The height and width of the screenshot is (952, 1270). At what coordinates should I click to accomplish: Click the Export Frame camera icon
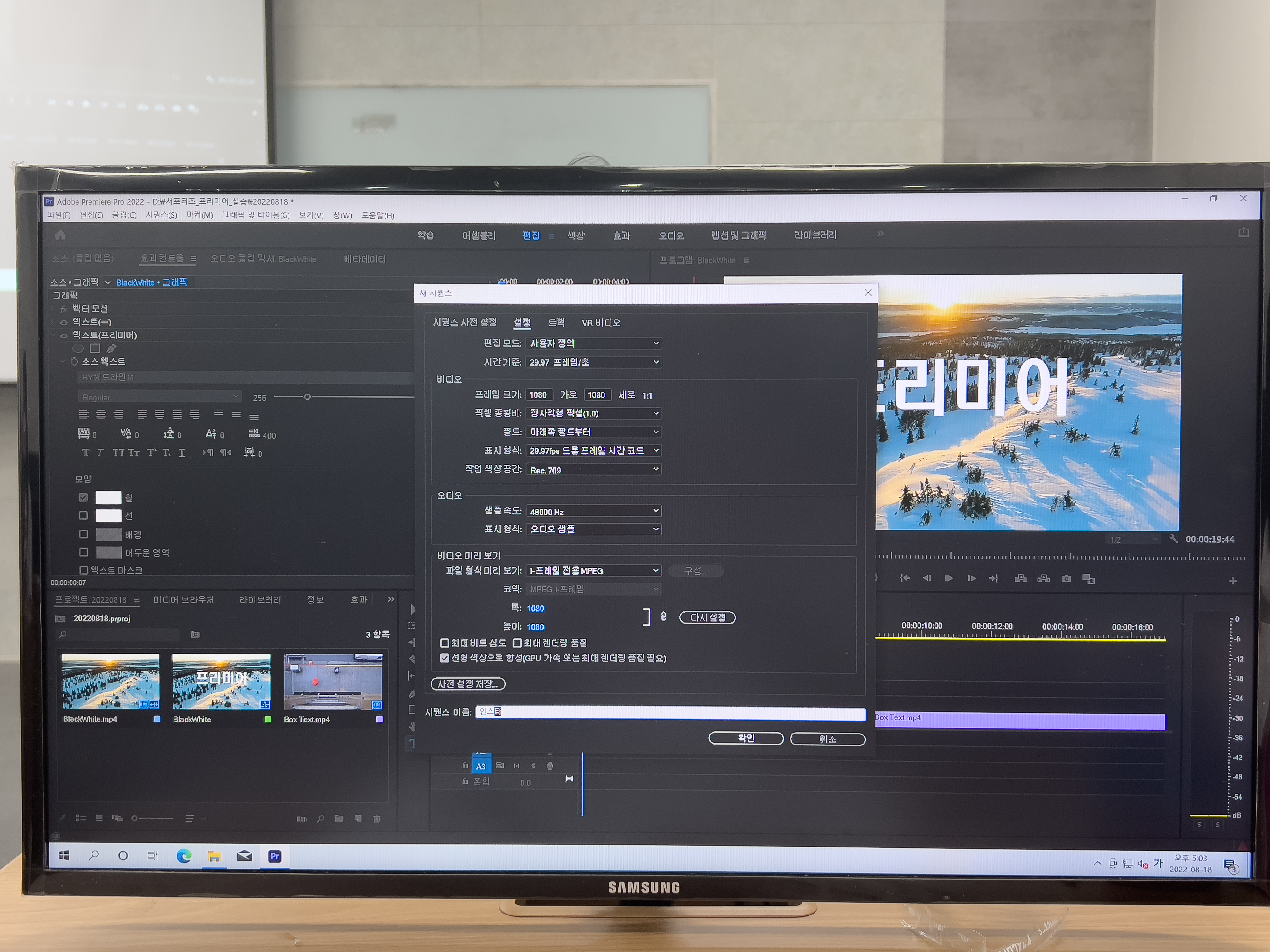coord(1066,579)
